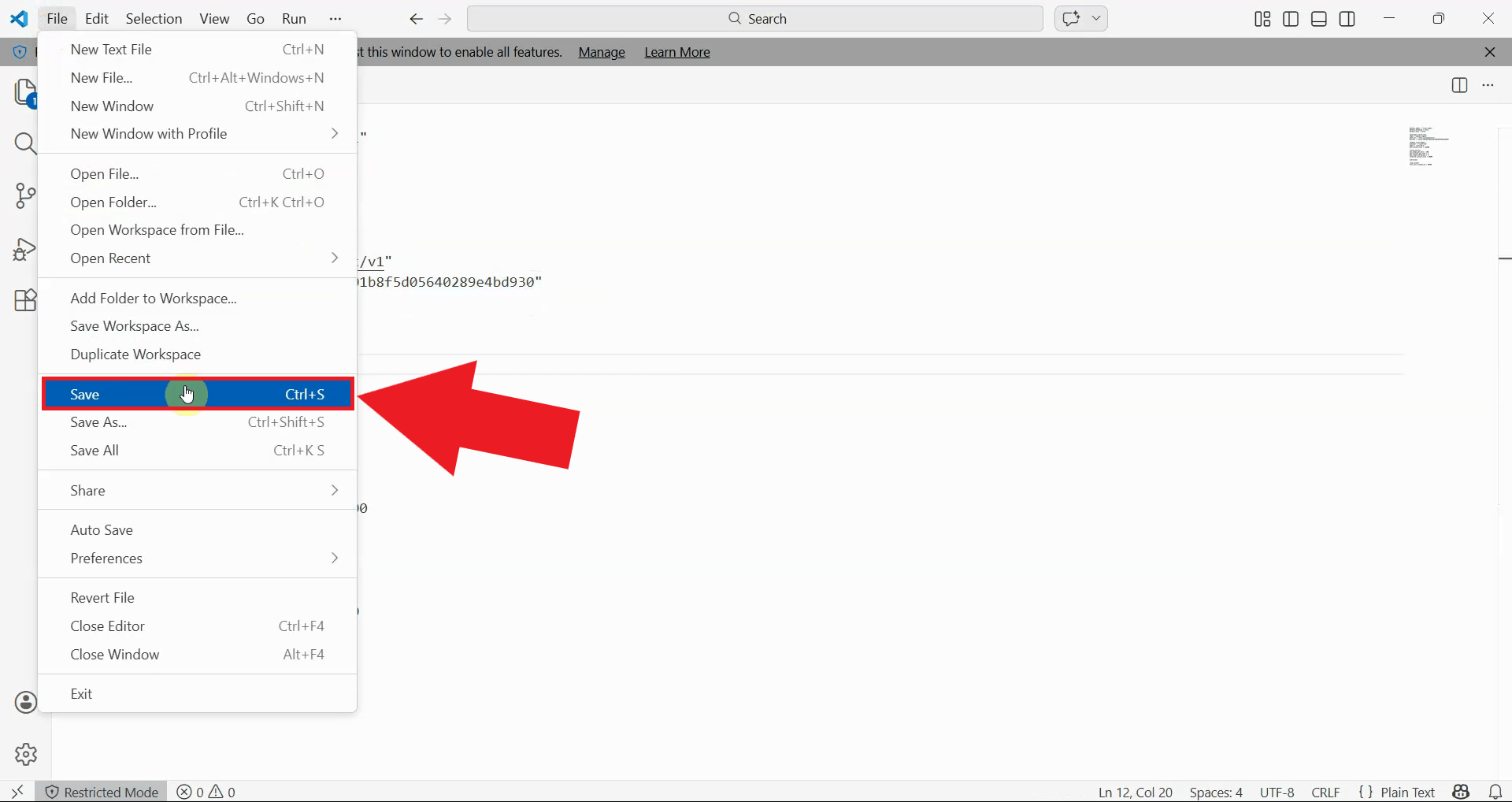Open the Extensions view

click(x=26, y=300)
